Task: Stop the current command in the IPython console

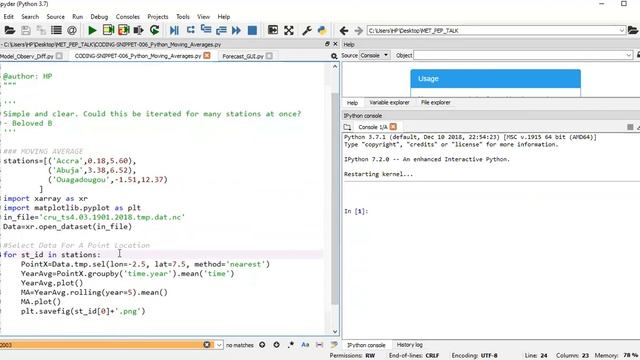Action: [630, 127]
